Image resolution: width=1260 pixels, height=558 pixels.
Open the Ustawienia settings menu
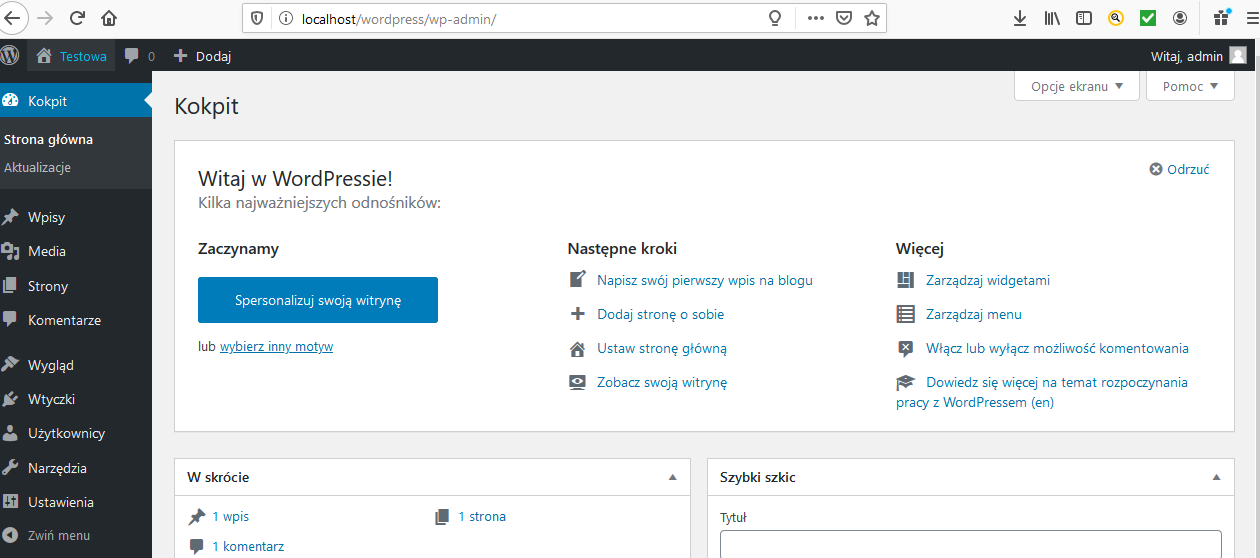pos(76,502)
